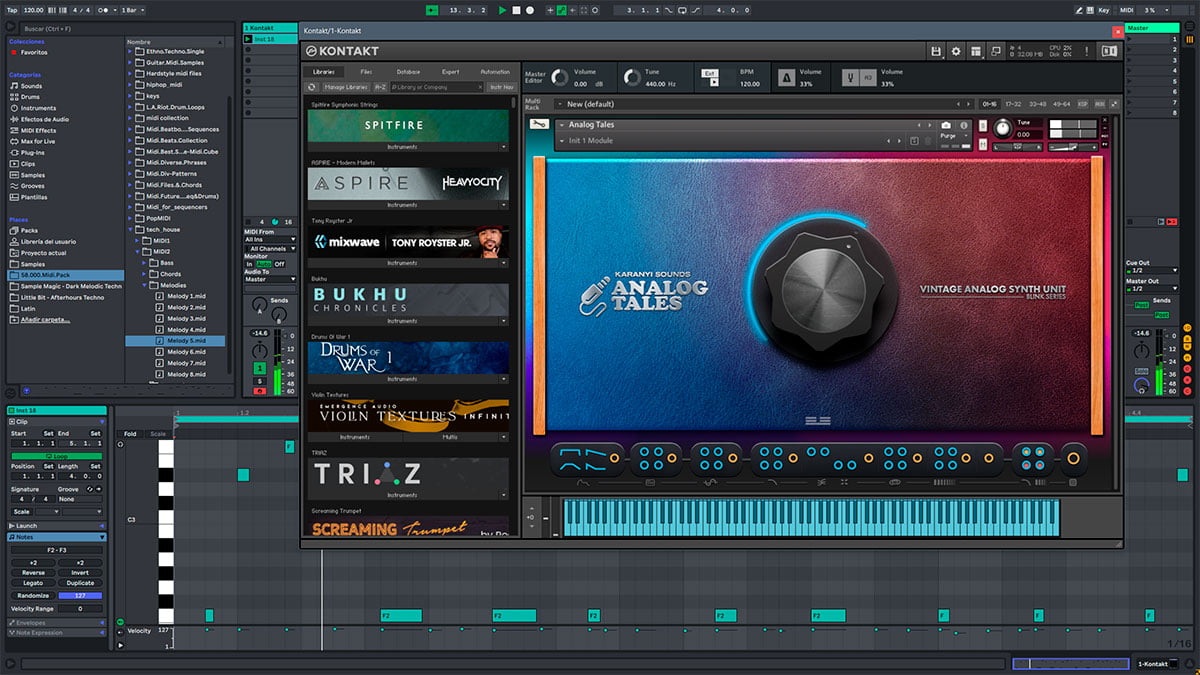This screenshot has height=675, width=1200.
Task: Switch to Kontakt Files tab
Action: (366, 72)
